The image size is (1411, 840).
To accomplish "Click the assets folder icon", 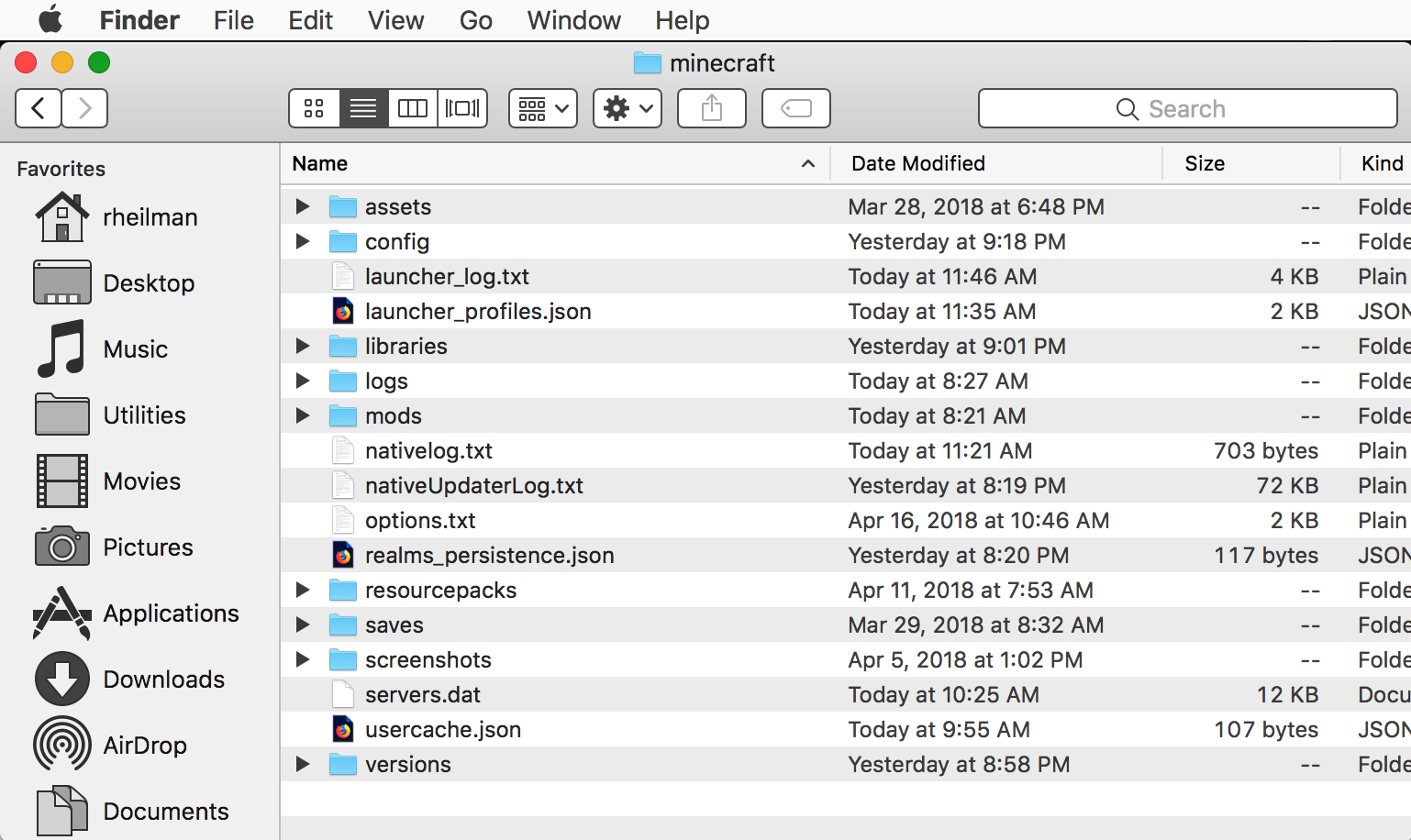I will click(x=343, y=206).
